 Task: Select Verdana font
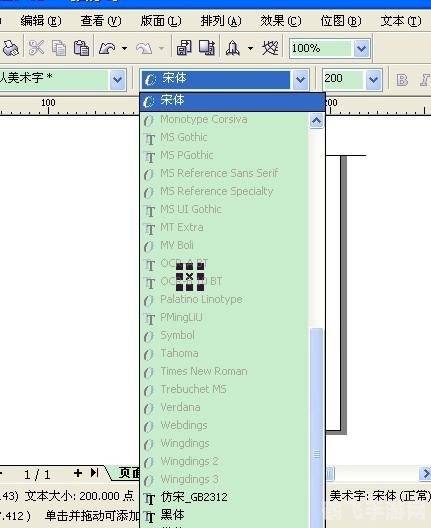coord(224,407)
